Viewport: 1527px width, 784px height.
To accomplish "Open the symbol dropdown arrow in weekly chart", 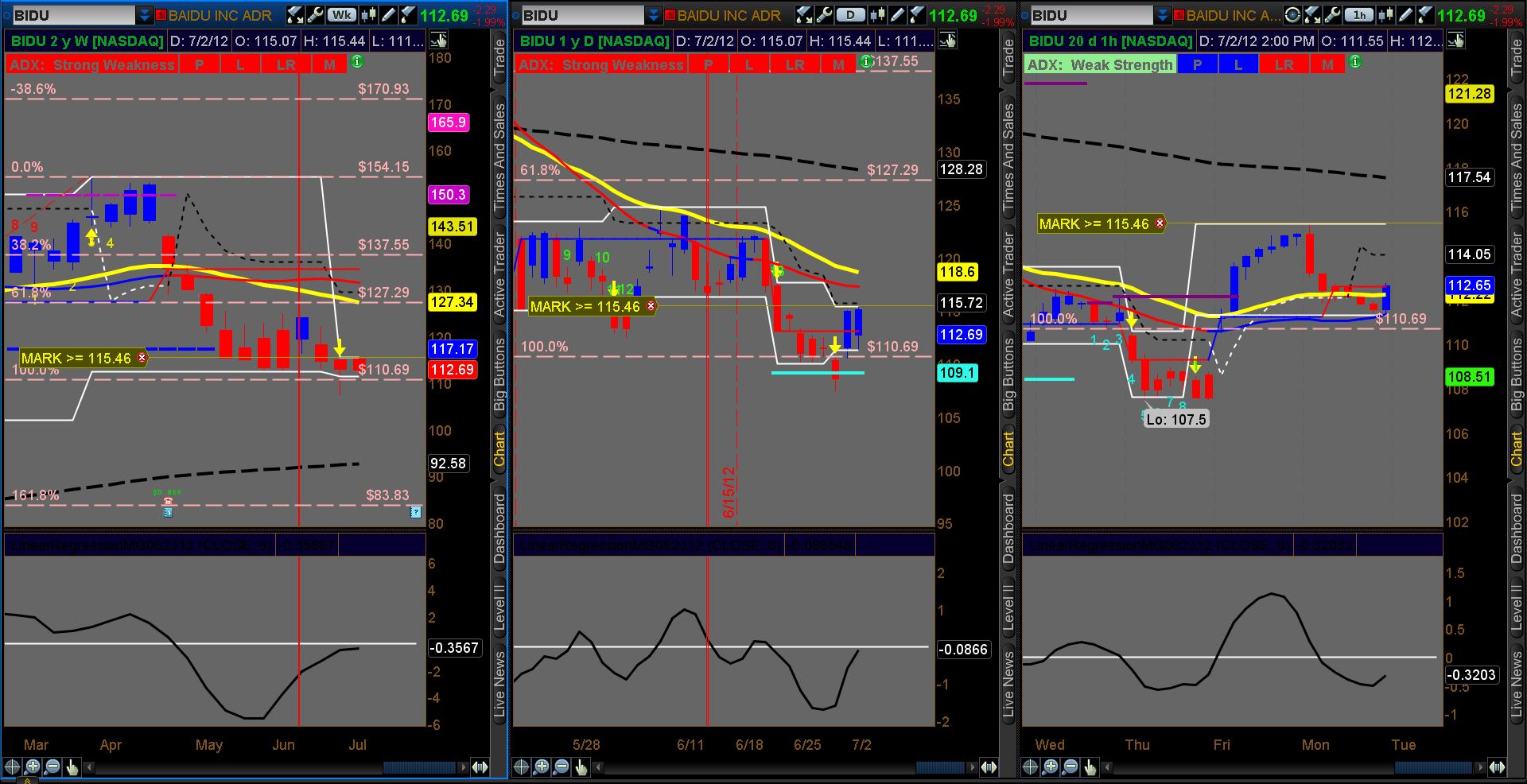I will point(144,15).
